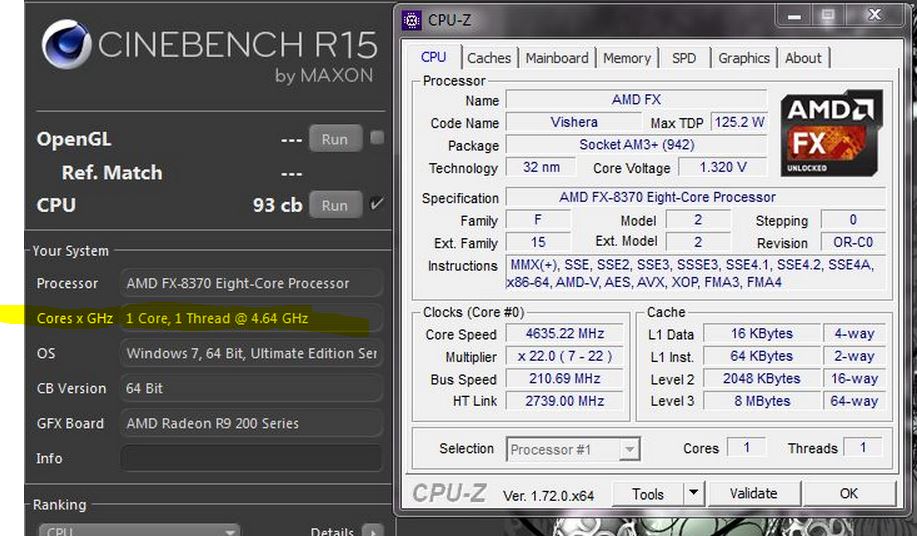This screenshot has width=917, height=536.
Task: Click the L1 Data 16 KBytes value
Action: (761, 334)
